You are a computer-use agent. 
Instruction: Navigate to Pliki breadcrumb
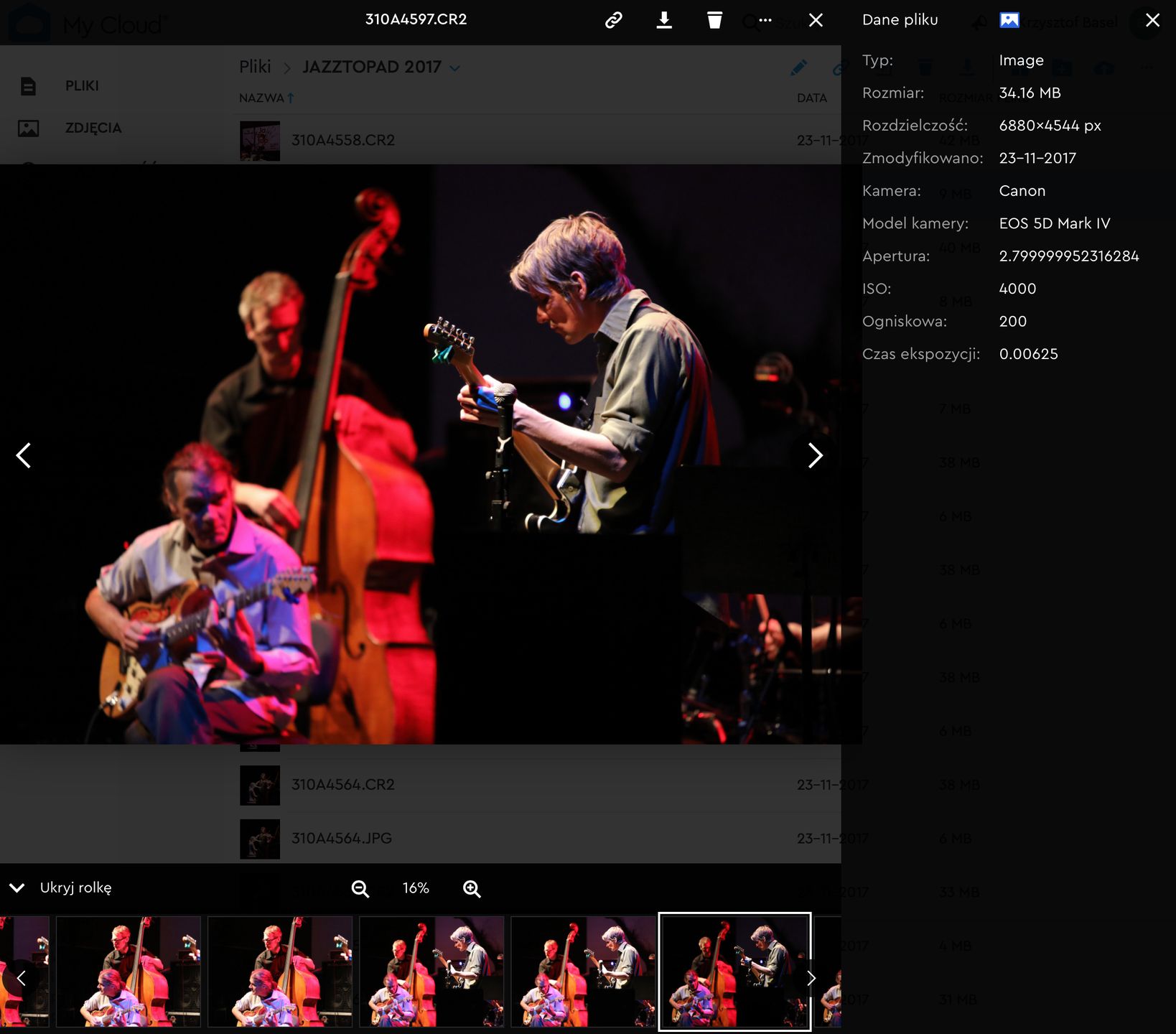click(x=255, y=67)
